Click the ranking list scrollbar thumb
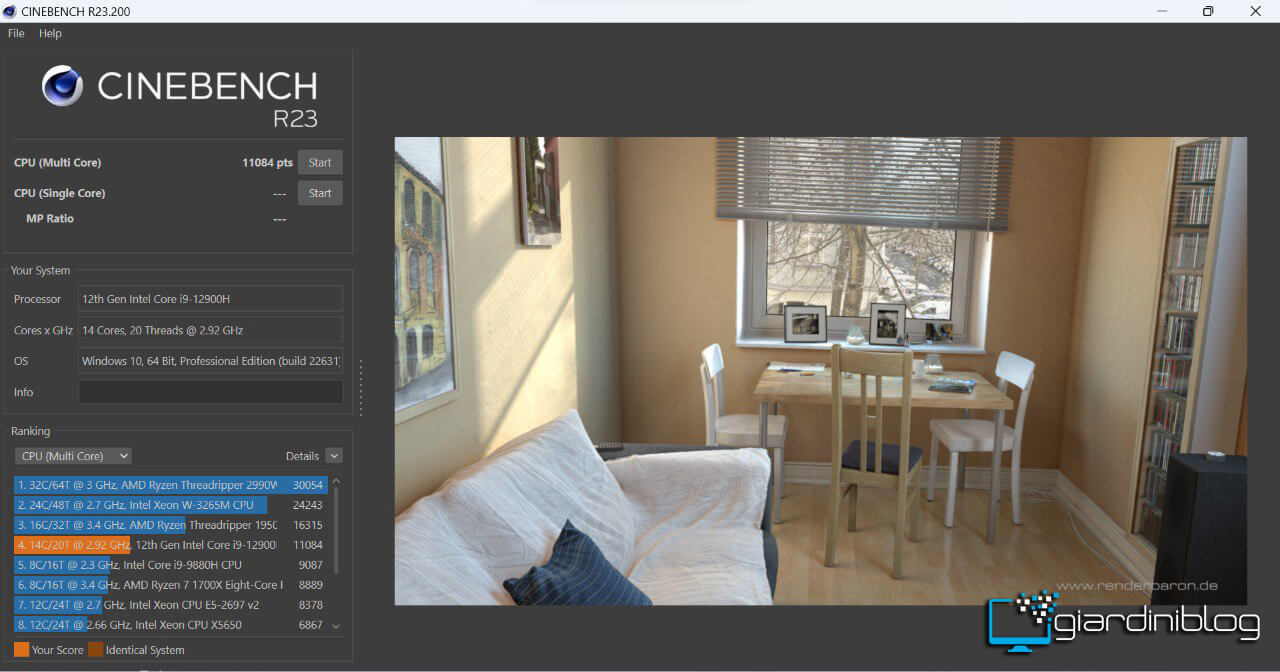 click(336, 532)
